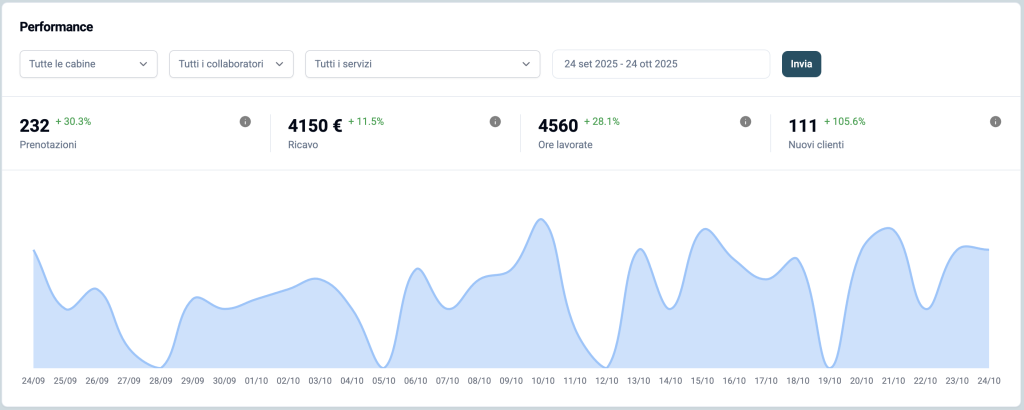This screenshot has height=410, width=1024.
Task: Click the chart low point at 28/09
Action: pyautogui.click(x=160, y=366)
